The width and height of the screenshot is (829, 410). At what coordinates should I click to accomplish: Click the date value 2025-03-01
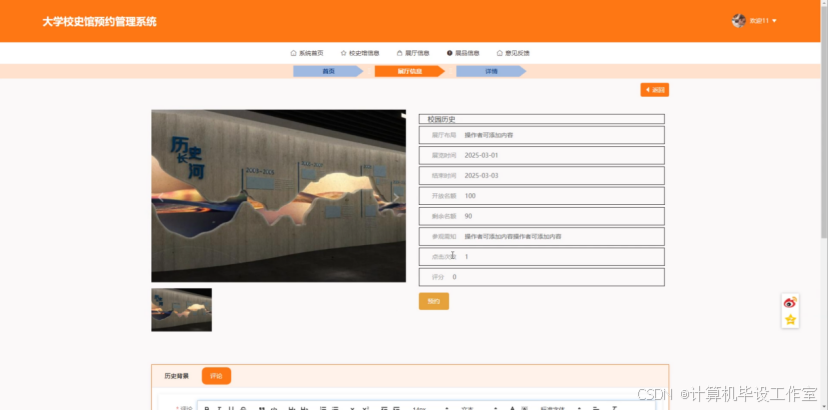click(481, 156)
